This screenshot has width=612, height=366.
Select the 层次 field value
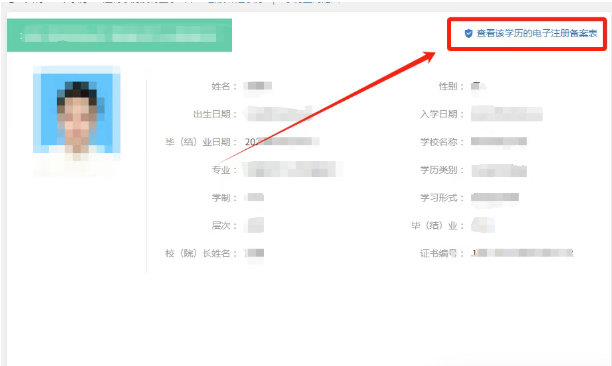(254, 225)
